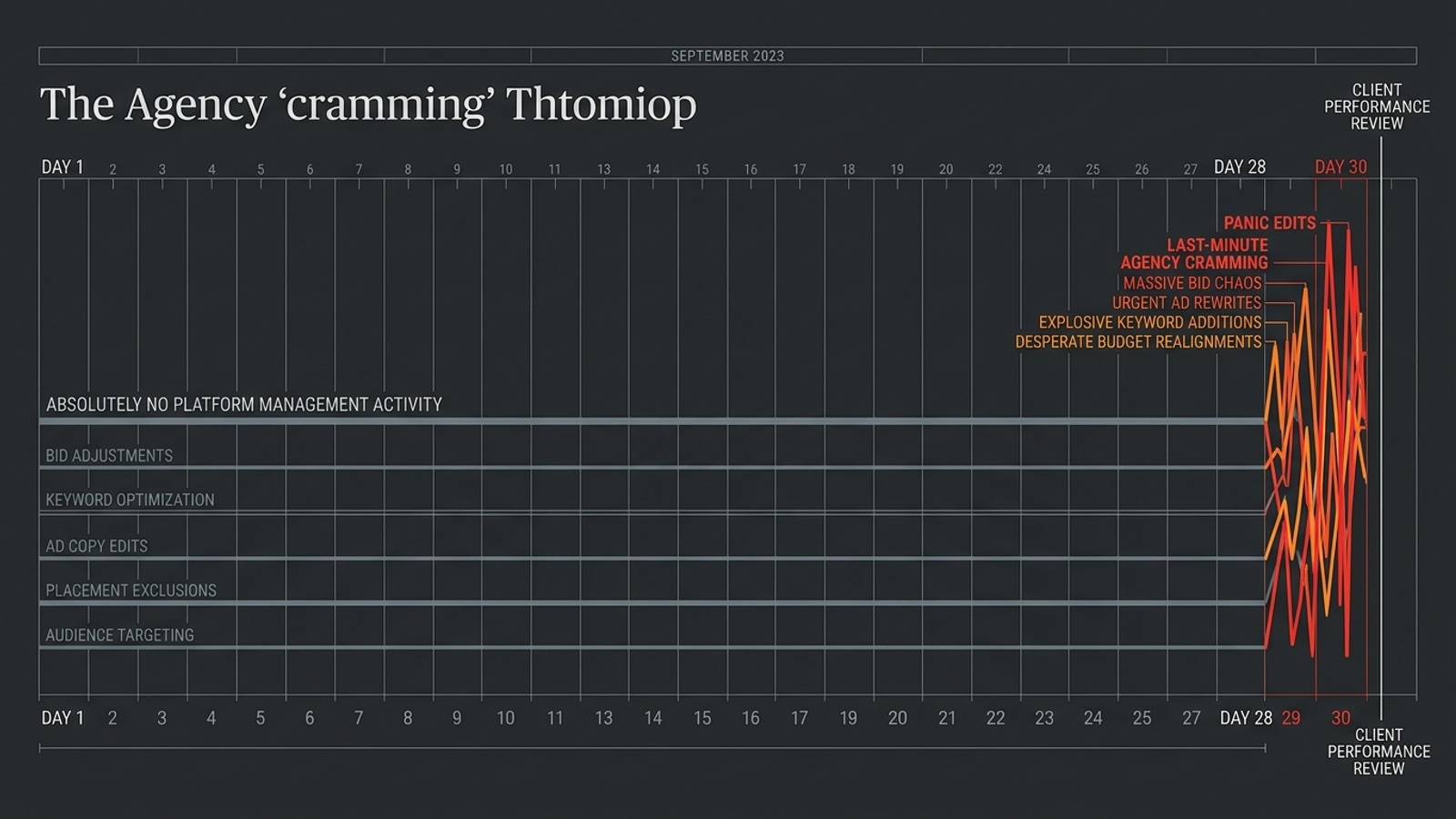Click day '15' on the lower axis
The height and width of the screenshot is (819, 1456).
click(x=702, y=718)
